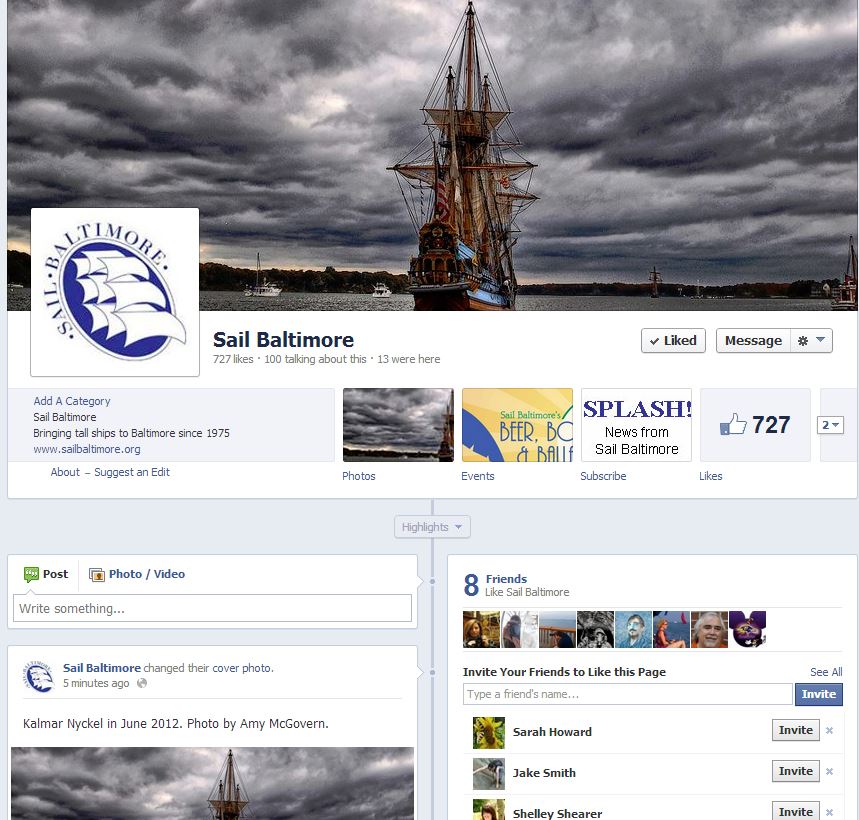Visit www.sailbaltimore.org website link
859x820 pixels.
(87, 449)
